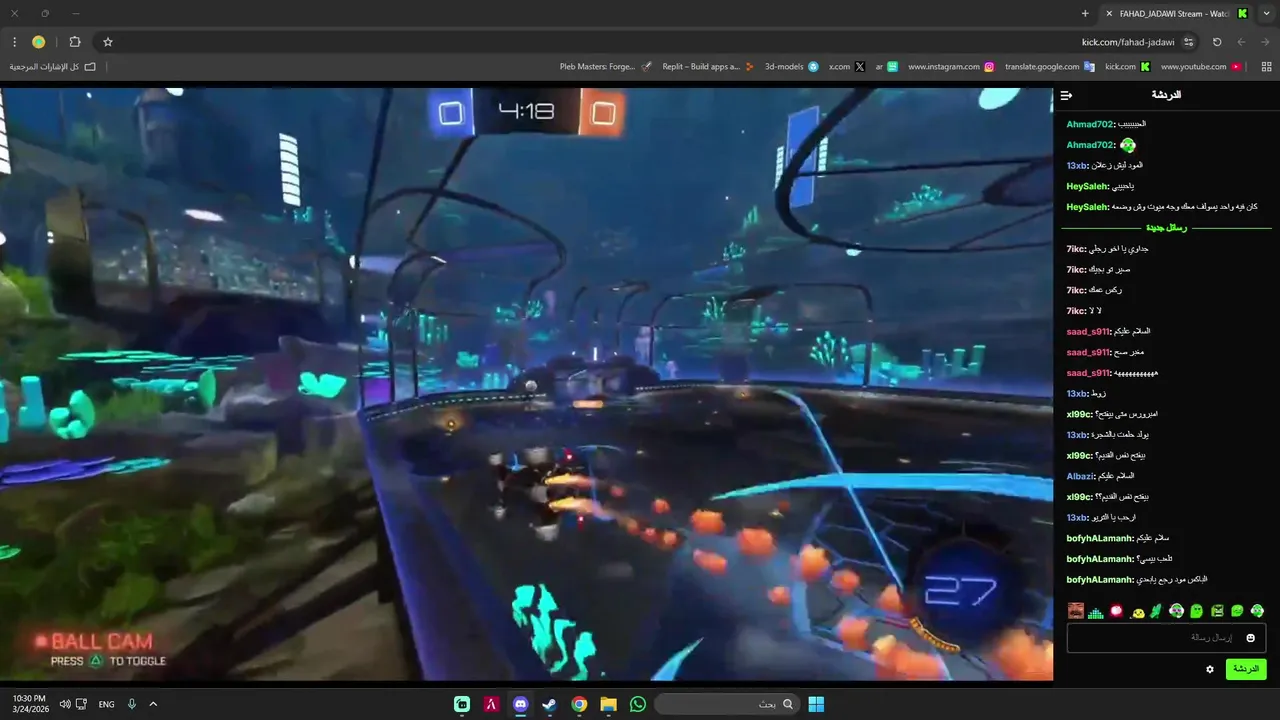
Task: Click username saad_s911 in greeting message
Action: click(1088, 331)
